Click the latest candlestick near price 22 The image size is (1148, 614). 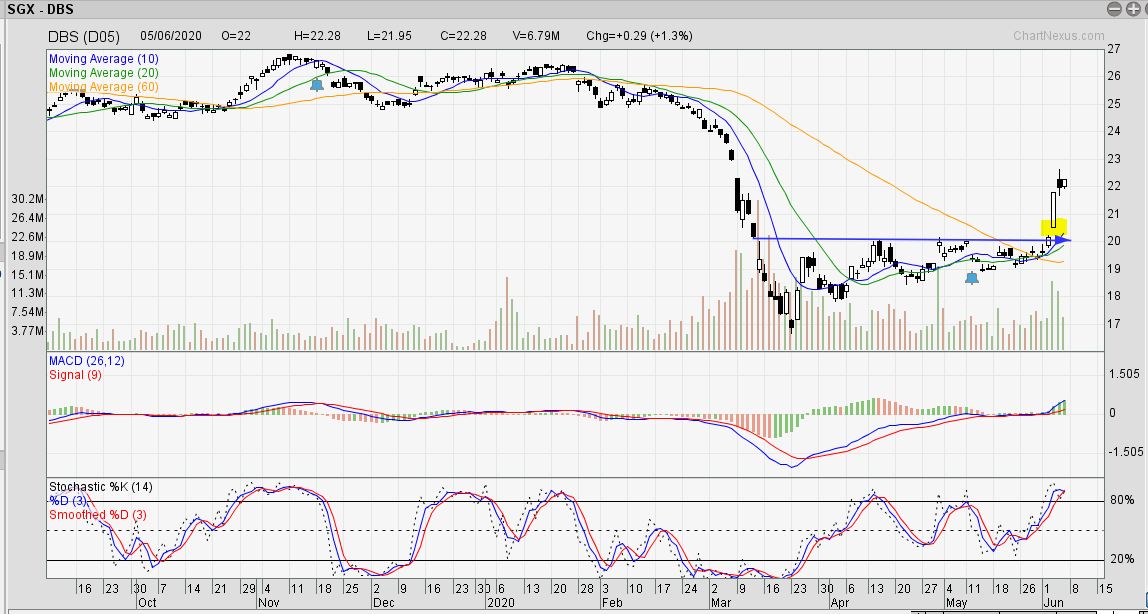tap(1063, 183)
